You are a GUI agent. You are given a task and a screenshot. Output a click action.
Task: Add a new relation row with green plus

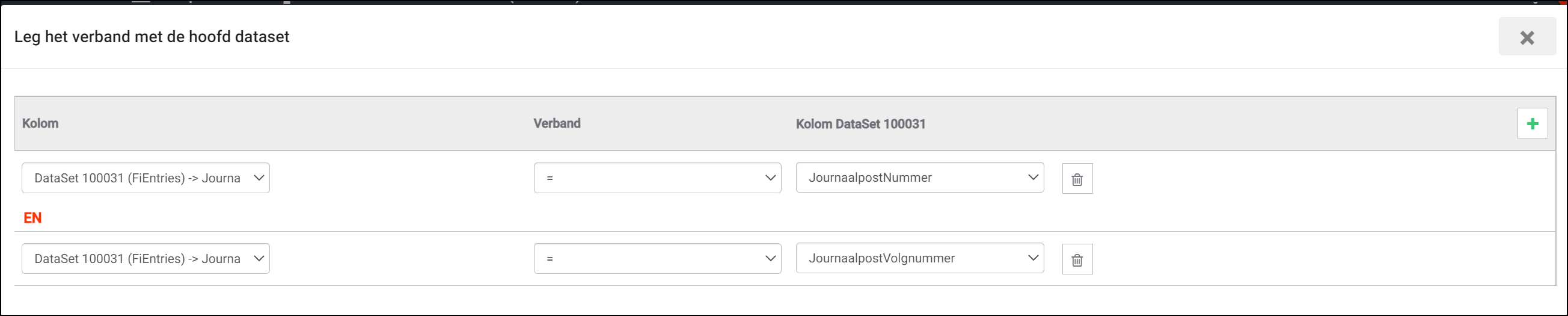(1532, 123)
